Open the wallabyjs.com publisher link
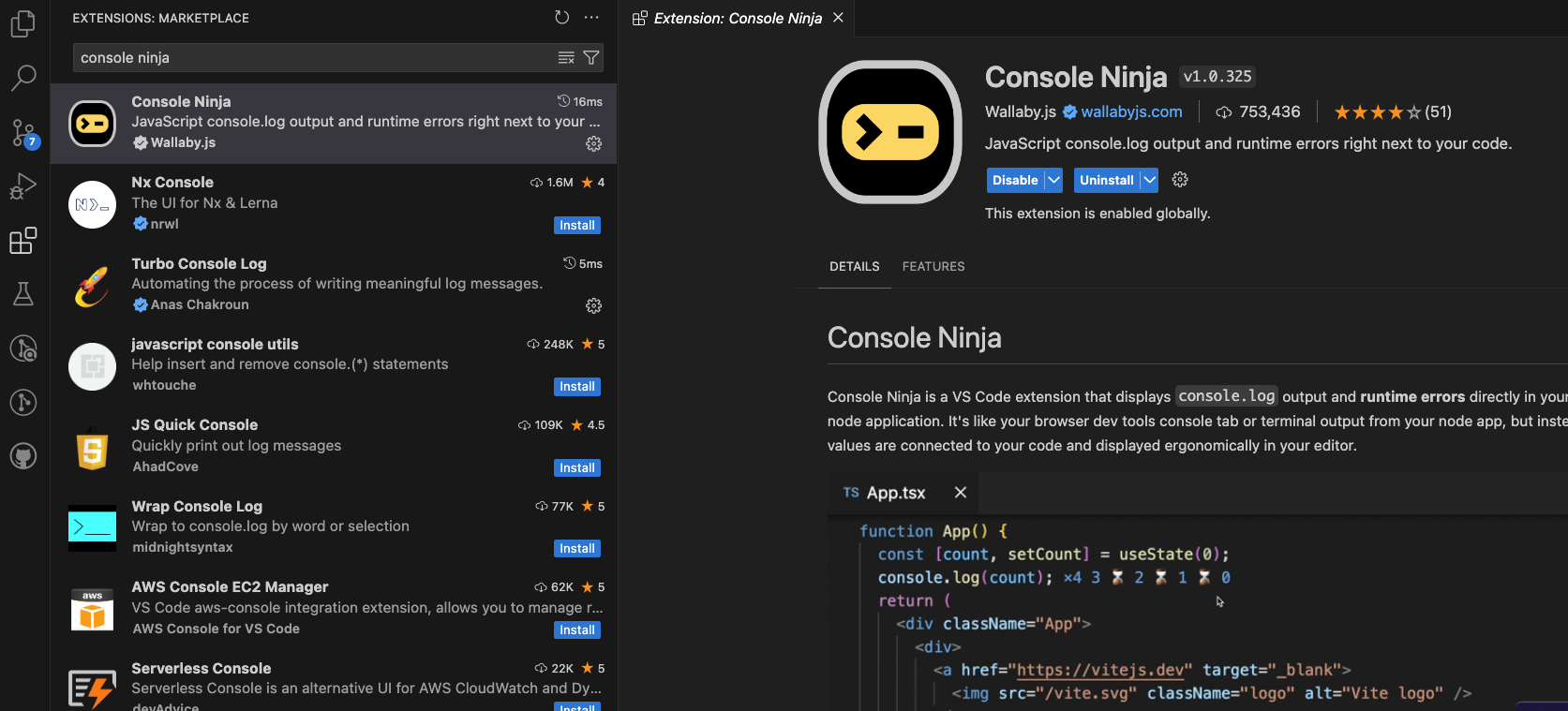The height and width of the screenshot is (711, 1568). click(1131, 111)
